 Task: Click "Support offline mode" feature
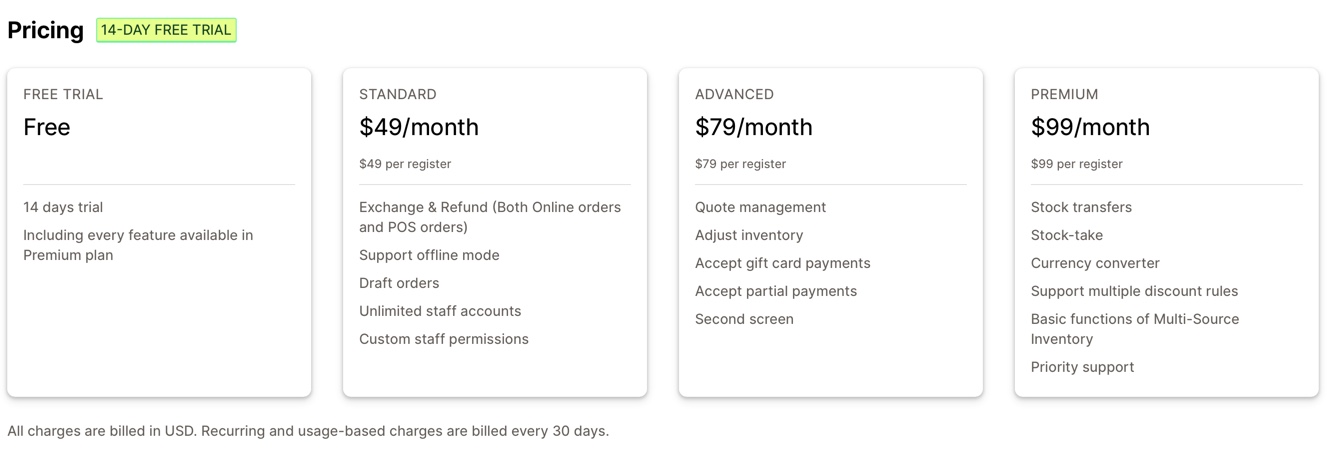click(429, 255)
